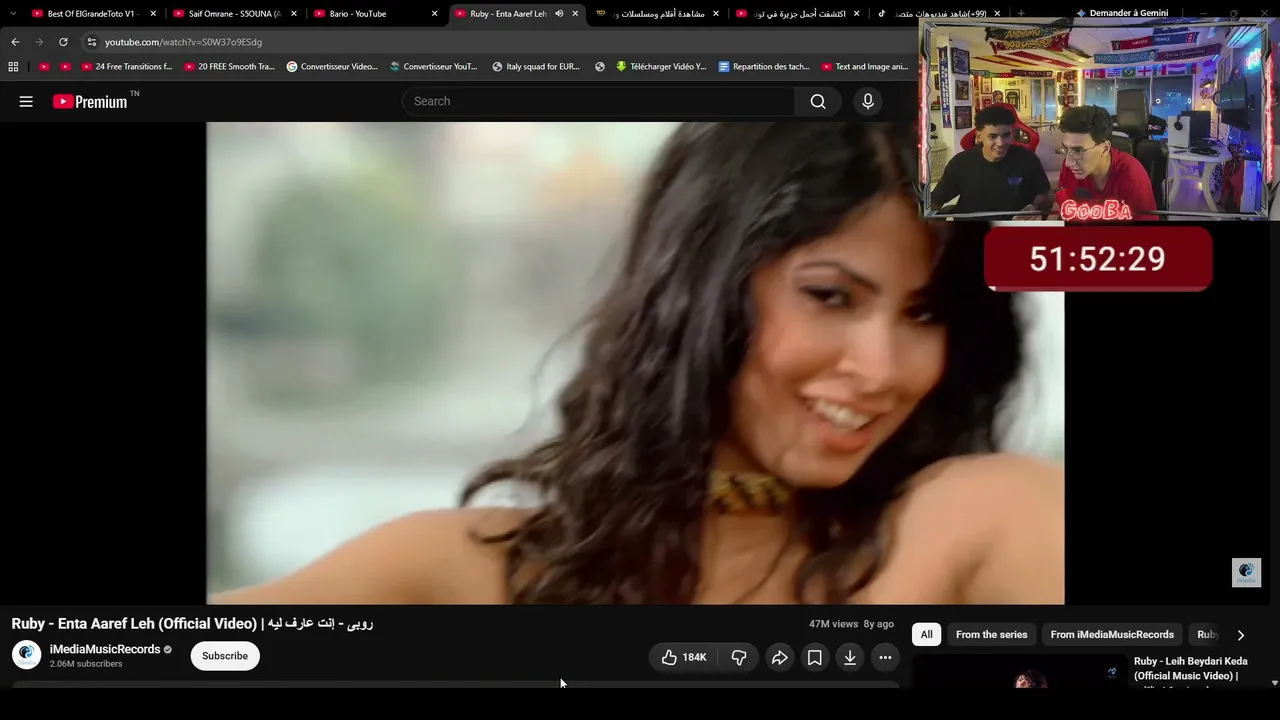The height and width of the screenshot is (720, 1280).
Task: Download the video with the arrow icon
Action: (x=850, y=657)
